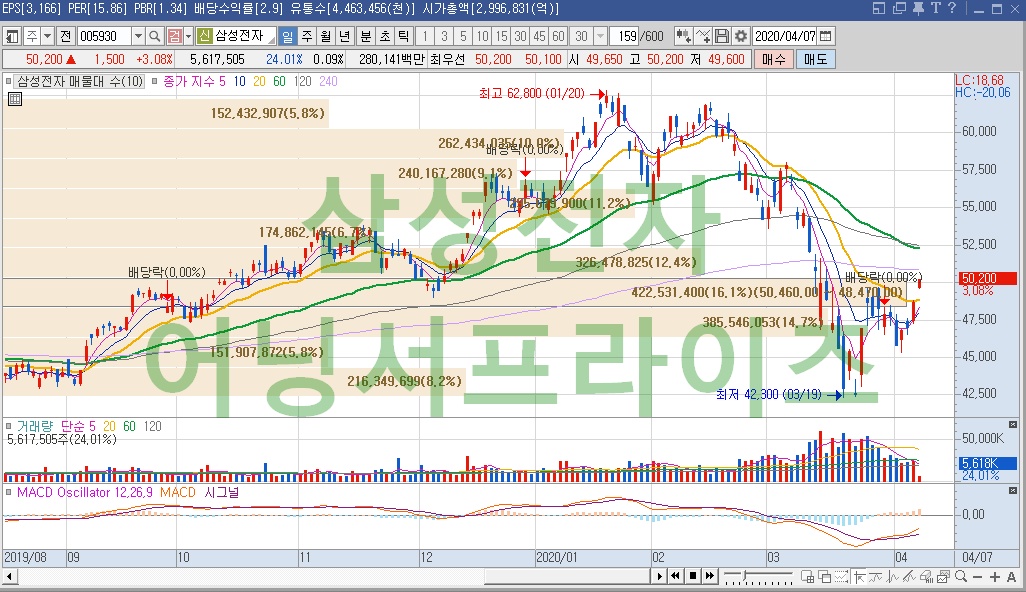The image size is (1026, 592).
Task: Select the 년 yearly chart period
Action: click(x=344, y=36)
